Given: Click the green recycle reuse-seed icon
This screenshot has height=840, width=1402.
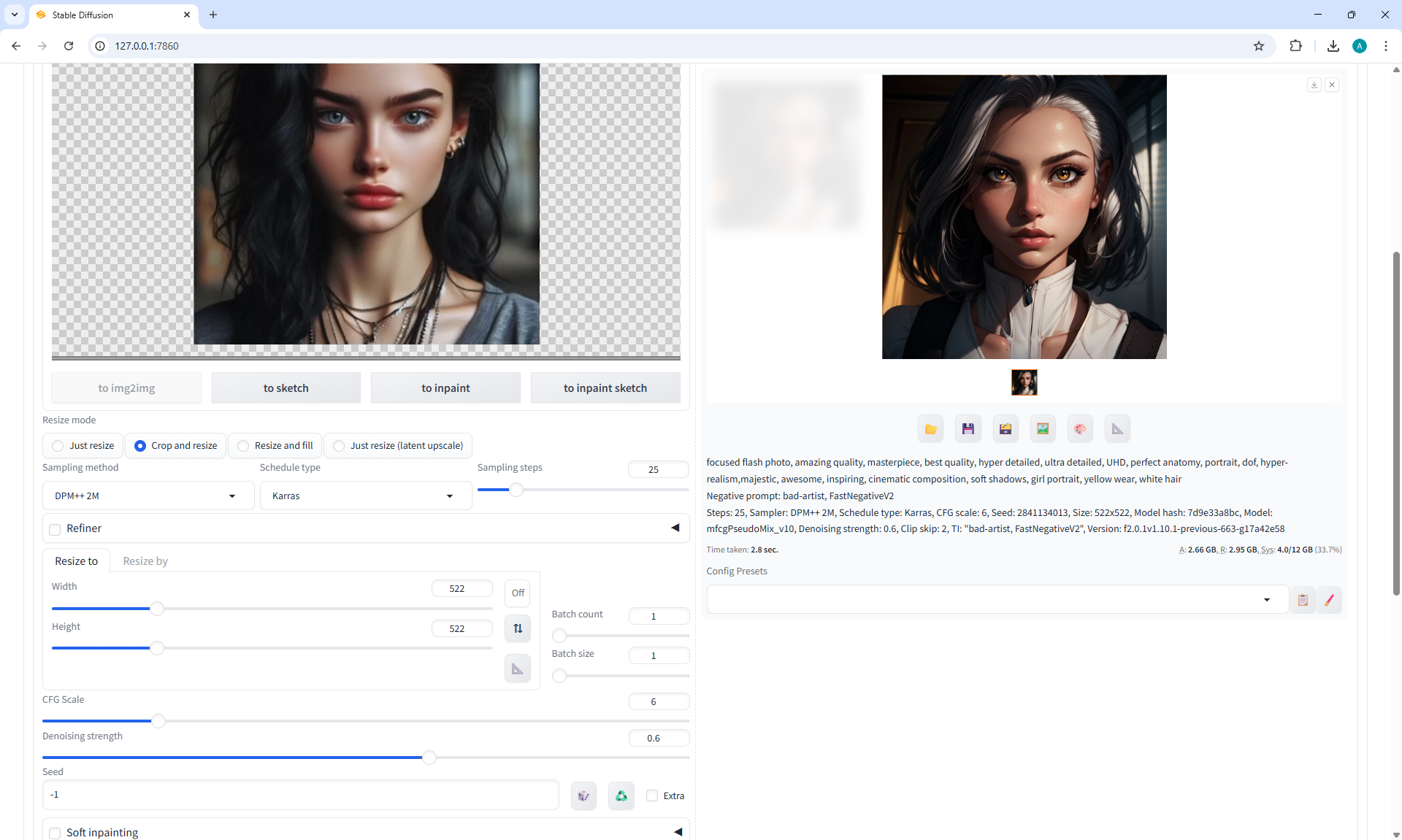Looking at the screenshot, I should [x=621, y=795].
